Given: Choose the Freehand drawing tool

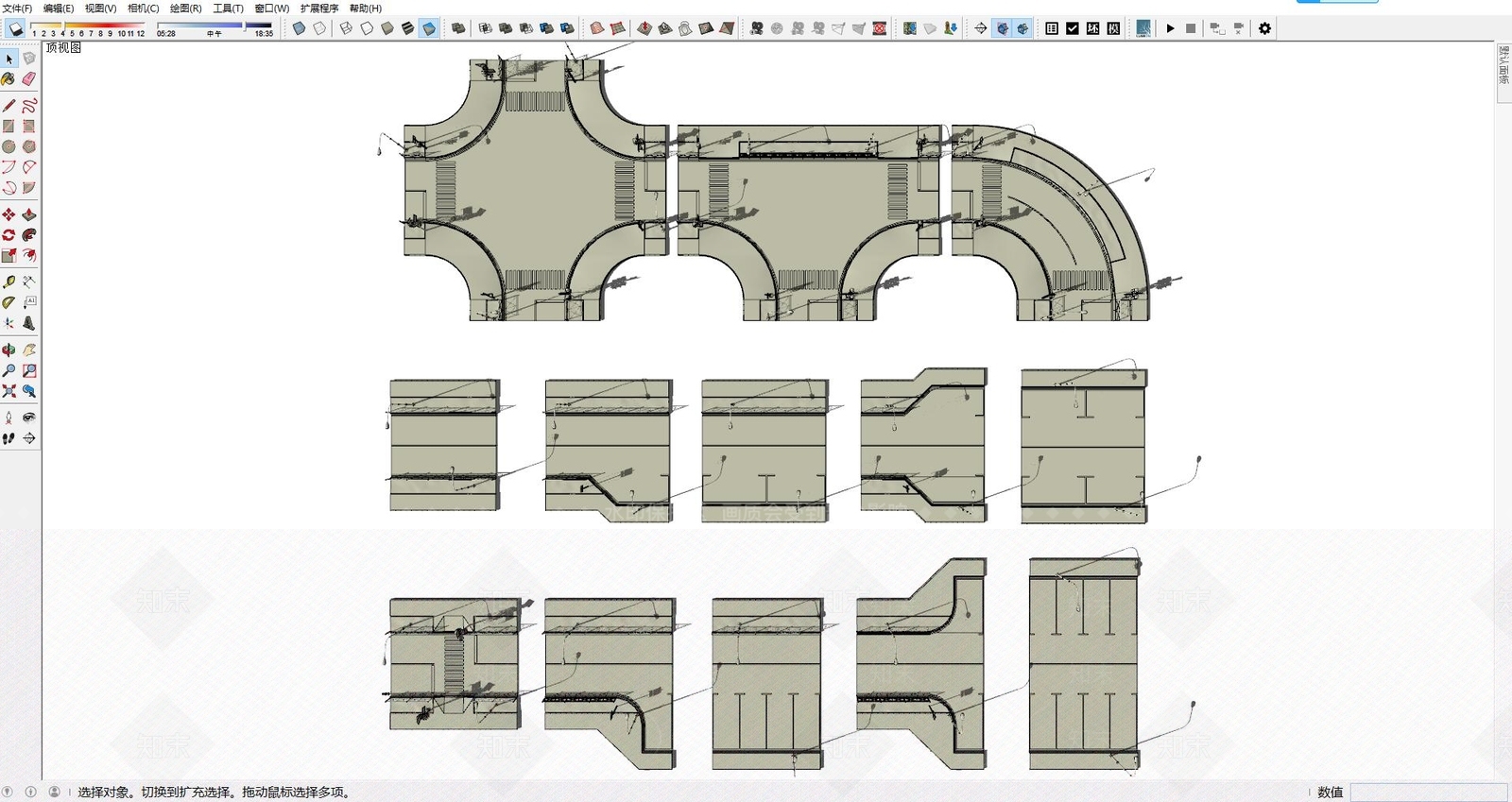Looking at the screenshot, I should coord(29,106).
